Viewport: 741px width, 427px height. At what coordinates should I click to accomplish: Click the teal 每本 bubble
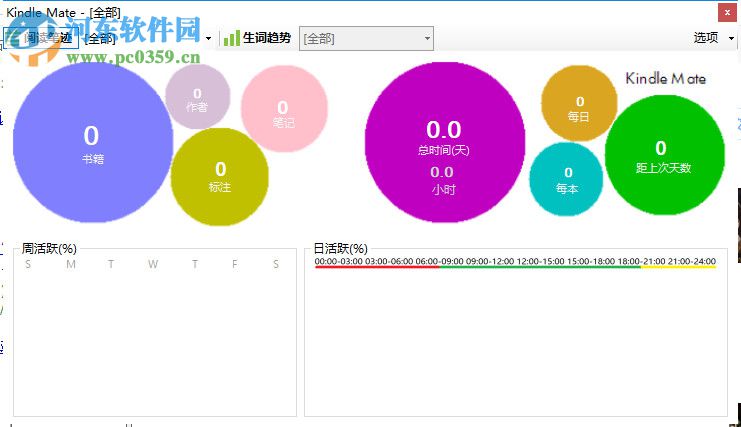tap(566, 179)
